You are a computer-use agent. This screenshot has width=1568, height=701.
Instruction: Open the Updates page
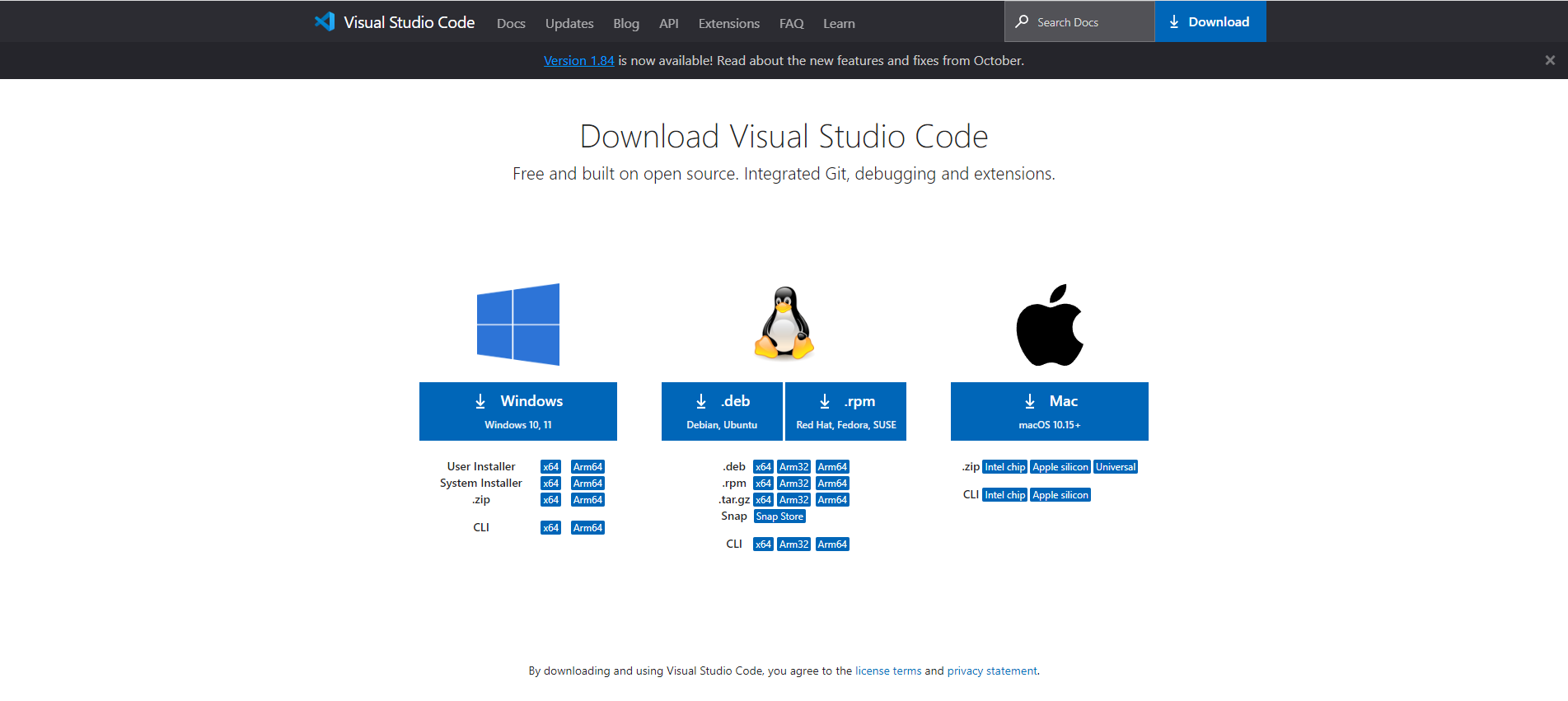569,23
